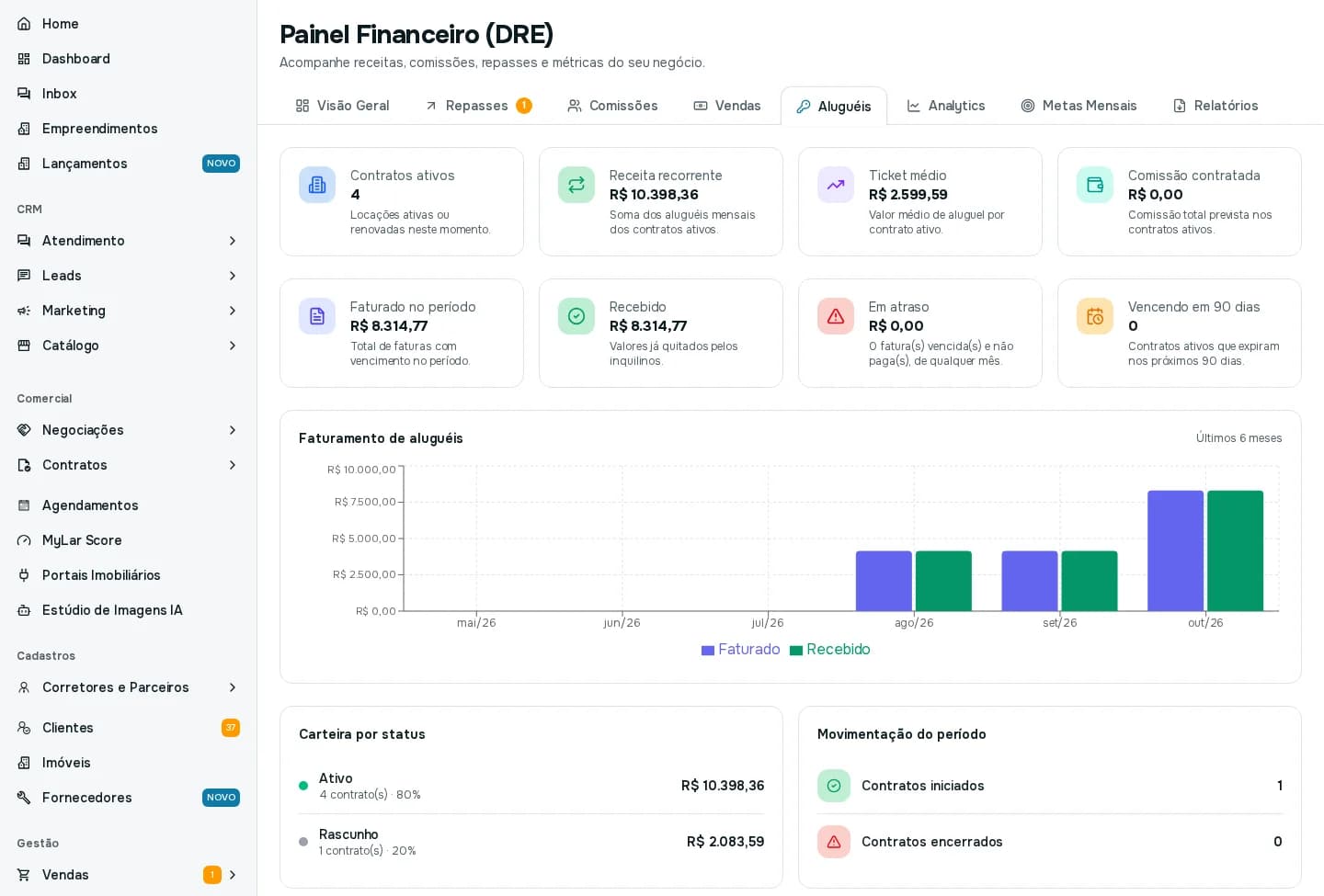Toggle the Recebido legend swatch
Screen dimensions: 1324x896
[x=796, y=651]
